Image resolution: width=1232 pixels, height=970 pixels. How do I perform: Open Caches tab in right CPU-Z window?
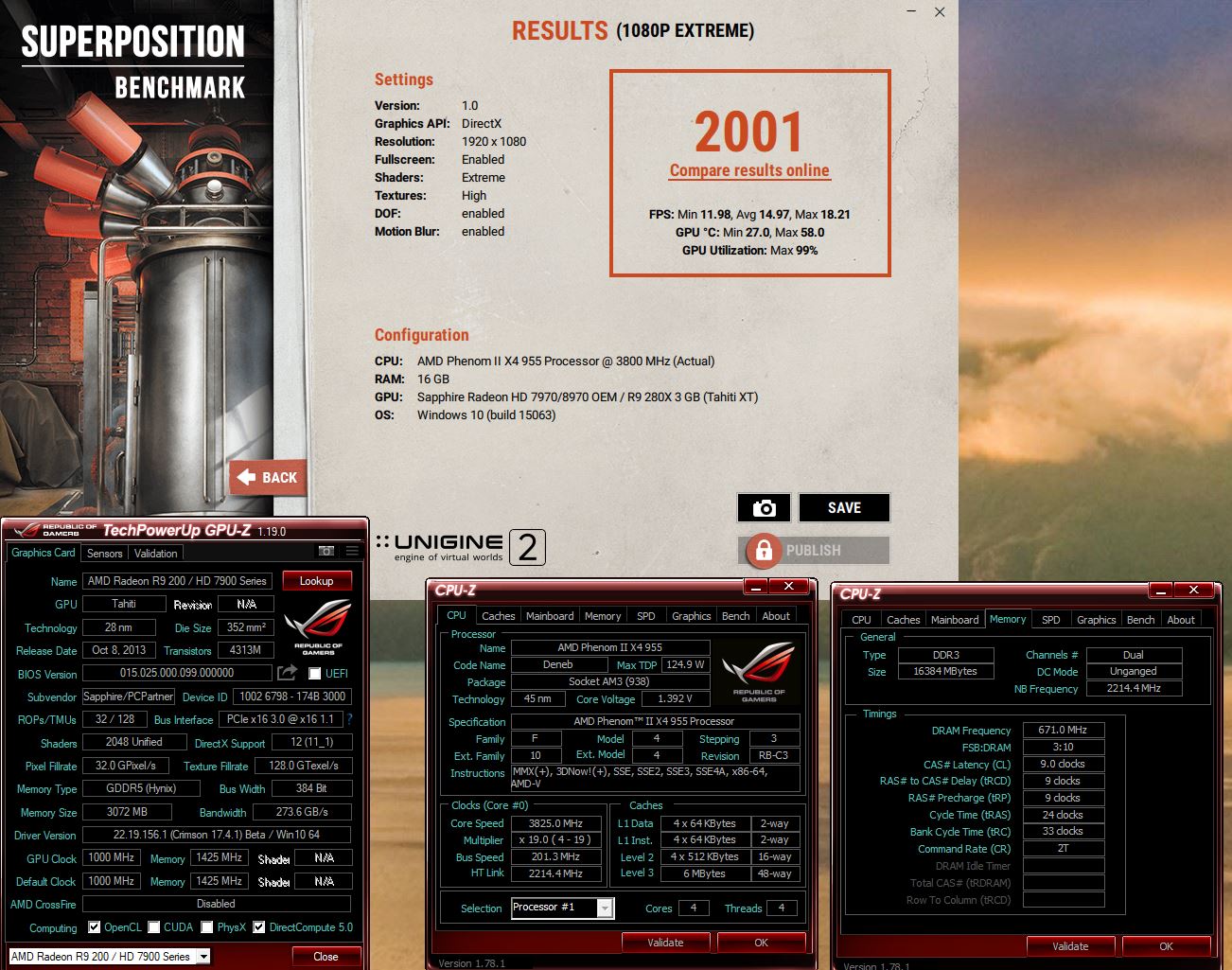point(903,620)
